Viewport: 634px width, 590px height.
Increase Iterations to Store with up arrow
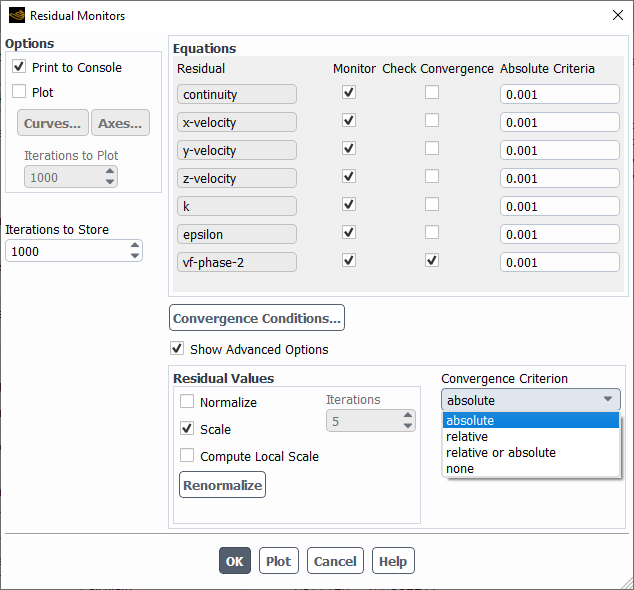click(x=135, y=246)
